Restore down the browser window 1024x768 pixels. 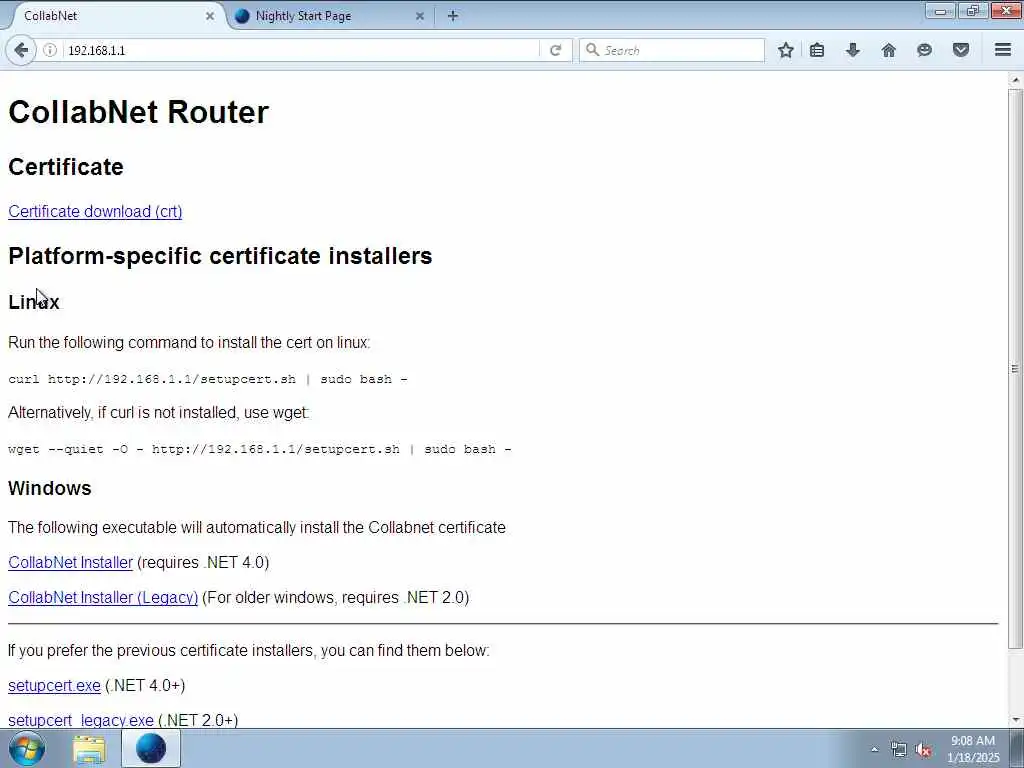[x=973, y=11]
